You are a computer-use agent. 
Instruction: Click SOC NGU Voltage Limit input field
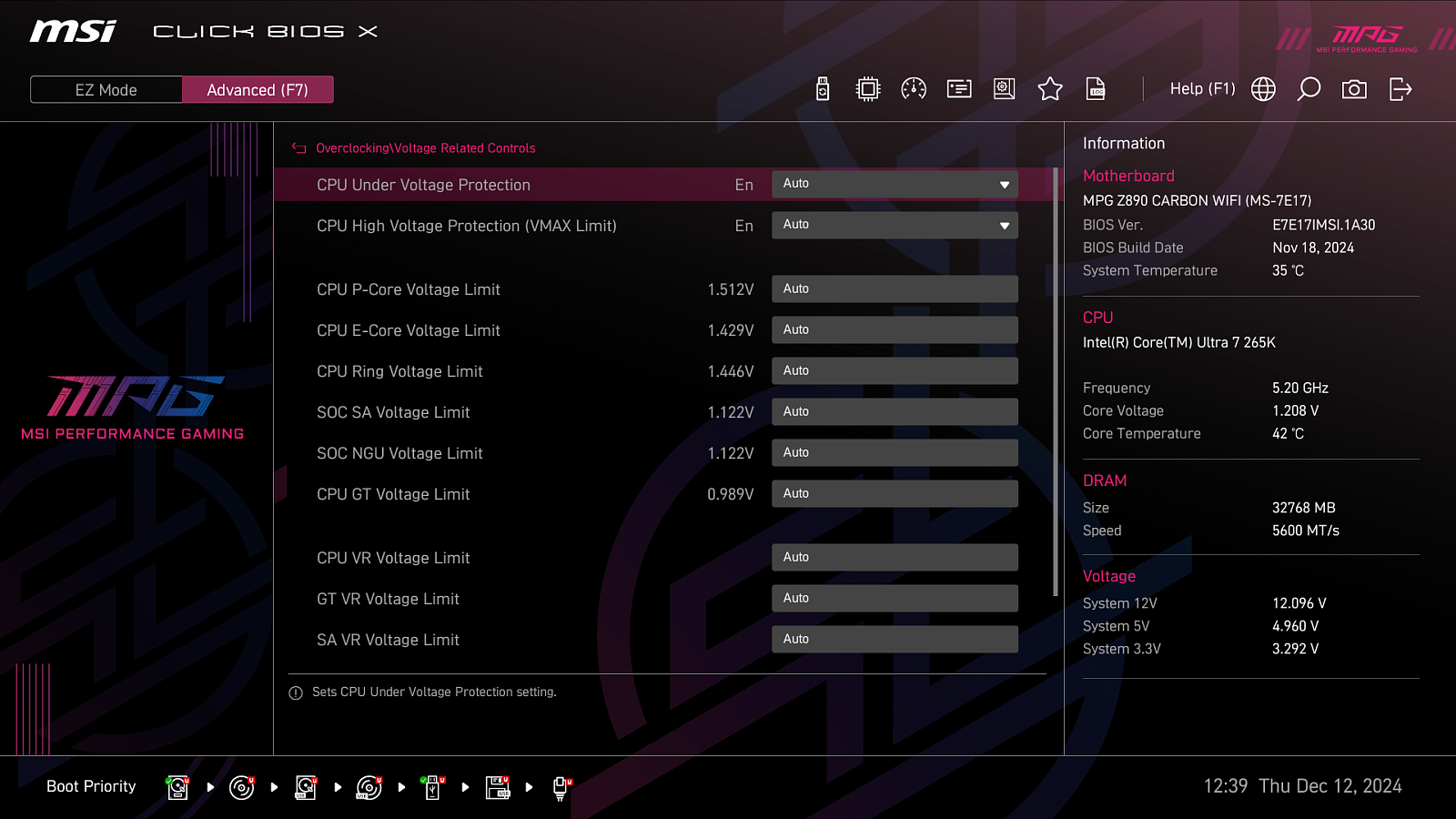895,452
